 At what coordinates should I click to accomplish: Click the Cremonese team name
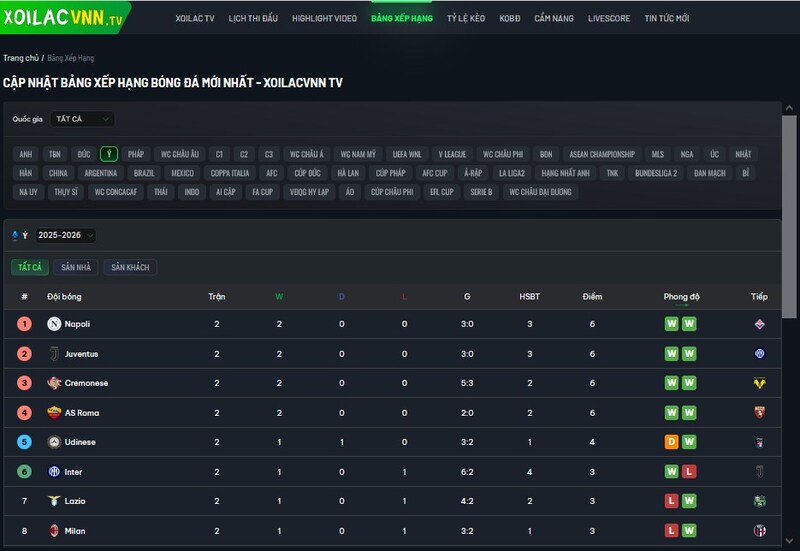pyautogui.click(x=86, y=383)
